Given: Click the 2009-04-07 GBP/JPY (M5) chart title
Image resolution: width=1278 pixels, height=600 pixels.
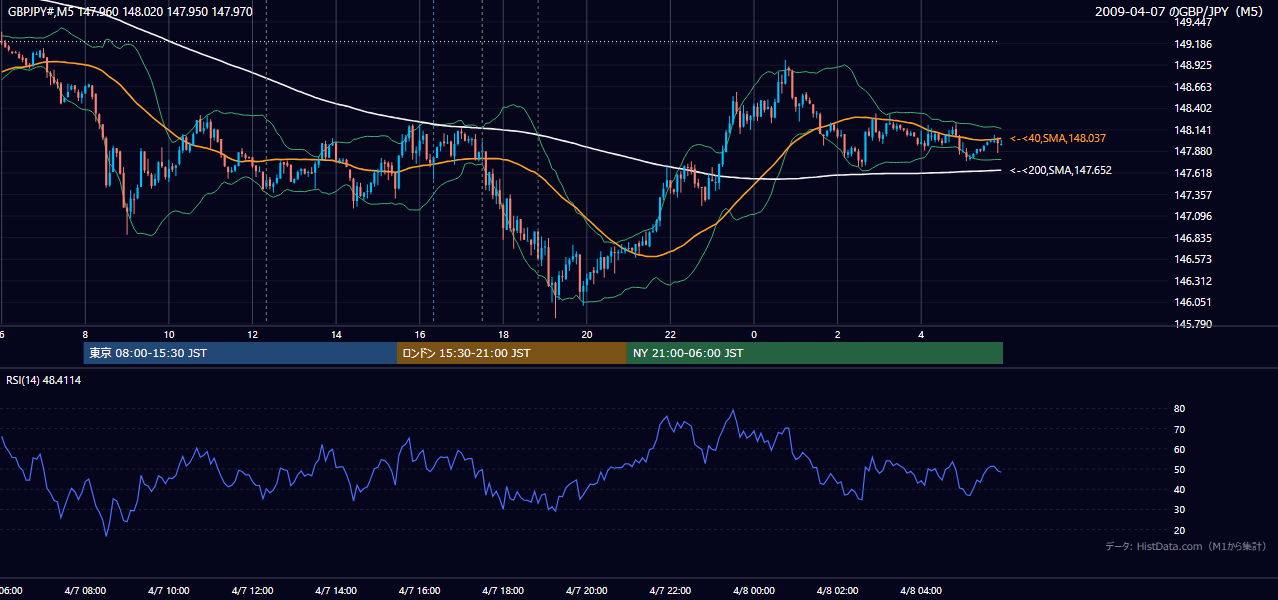Looking at the screenshot, I should [1181, 11].
